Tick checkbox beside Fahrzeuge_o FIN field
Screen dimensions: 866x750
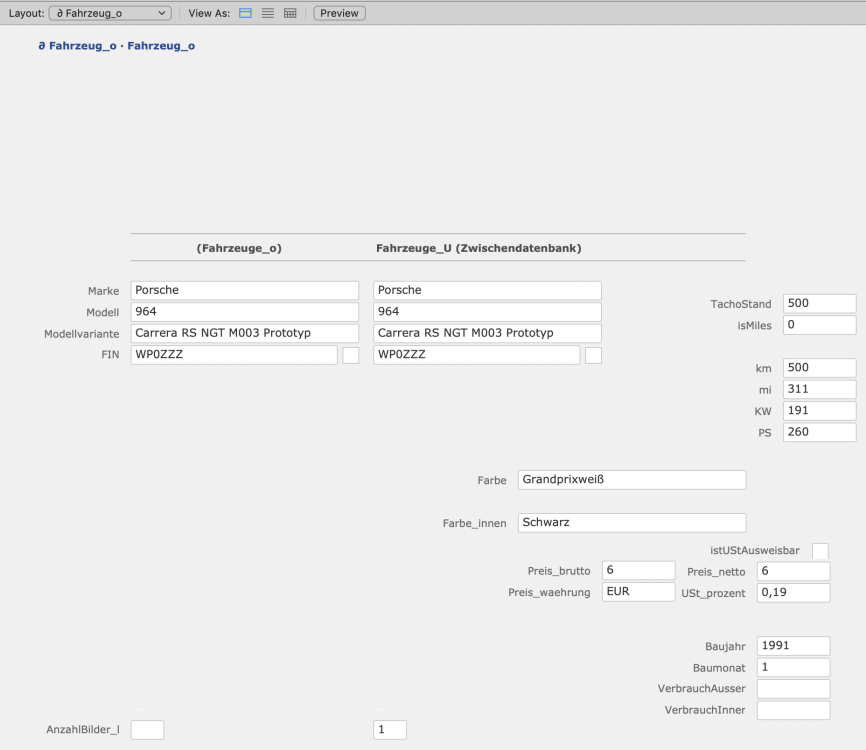click(x=351, y=355)
